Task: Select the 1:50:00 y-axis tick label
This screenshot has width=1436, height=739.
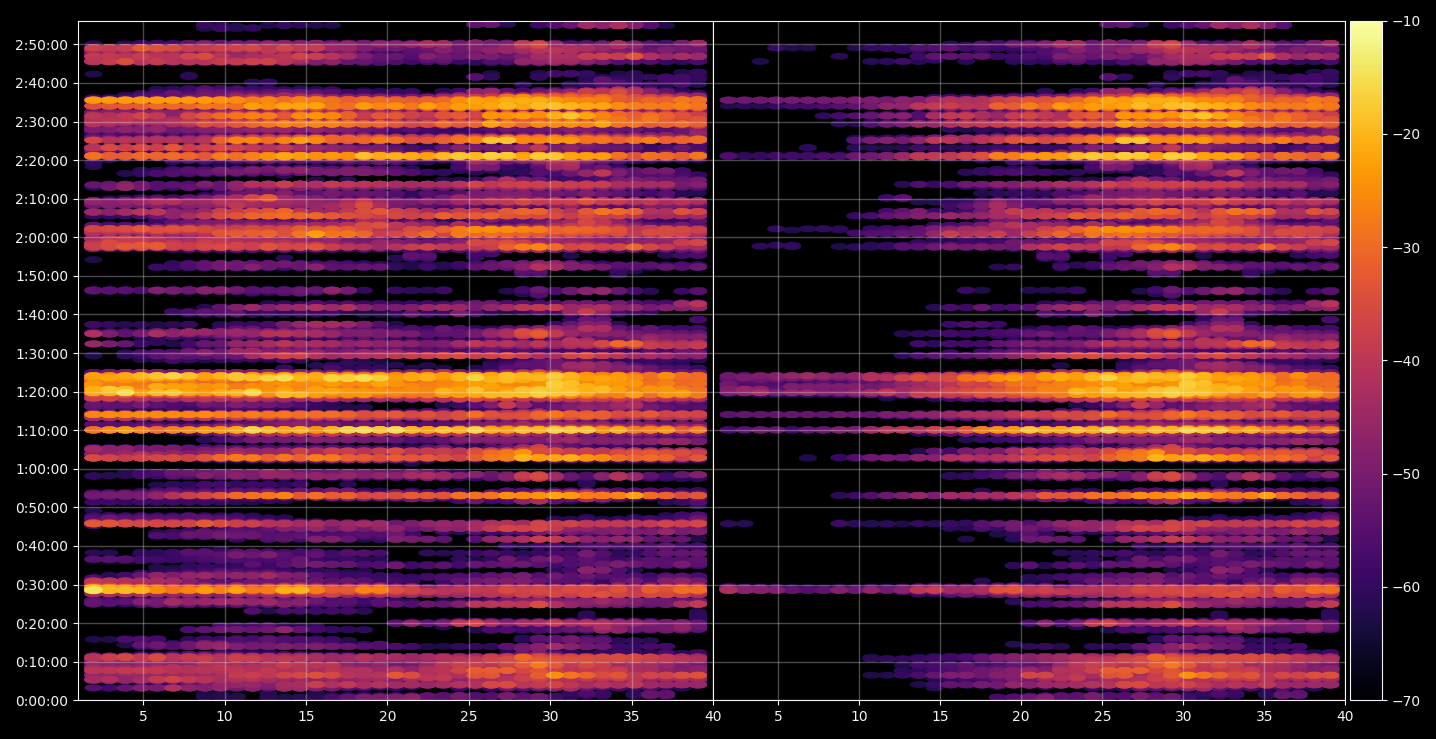Action: 41,276
